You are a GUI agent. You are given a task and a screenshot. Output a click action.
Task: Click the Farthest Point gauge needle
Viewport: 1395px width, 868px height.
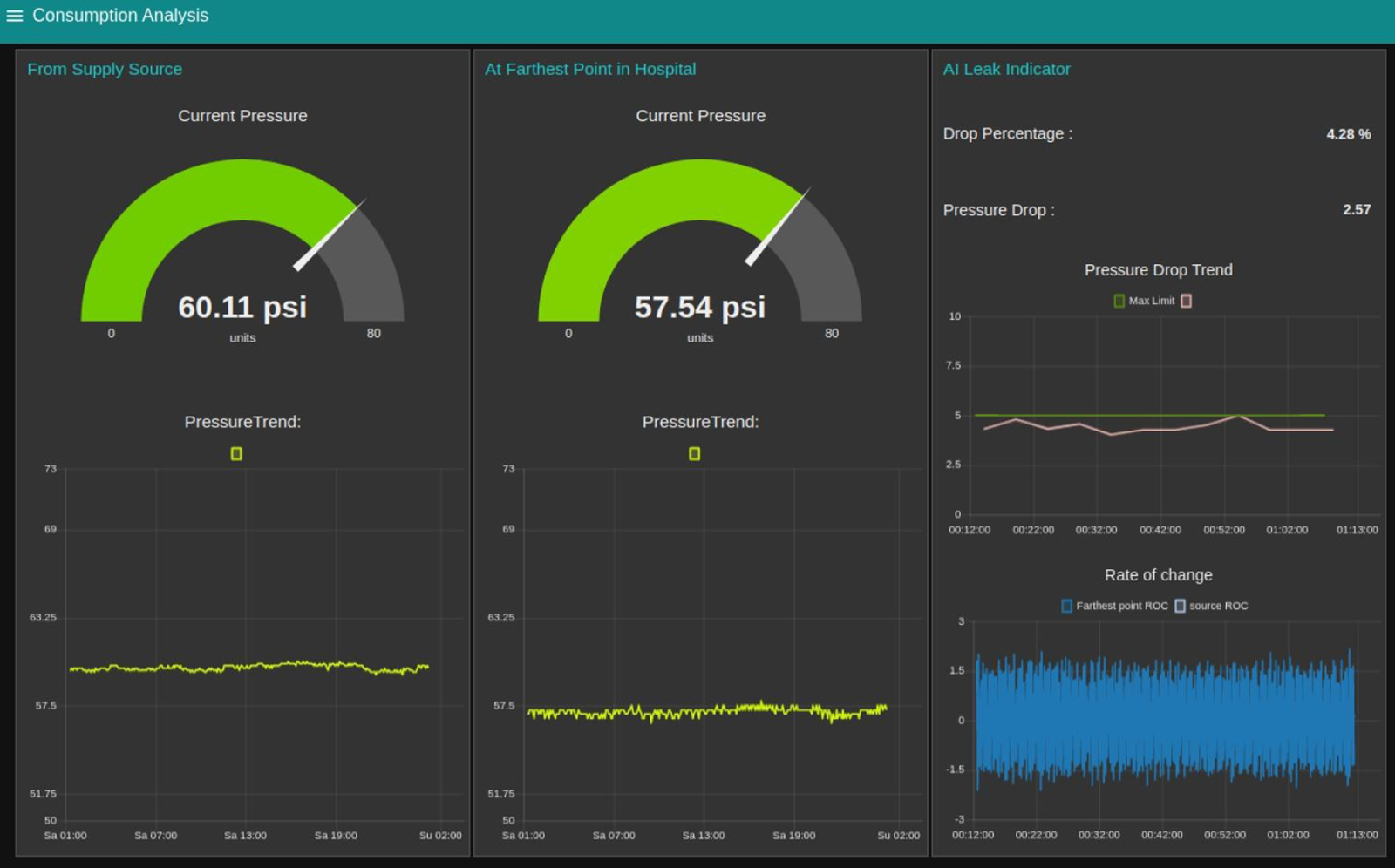[779, 227]
